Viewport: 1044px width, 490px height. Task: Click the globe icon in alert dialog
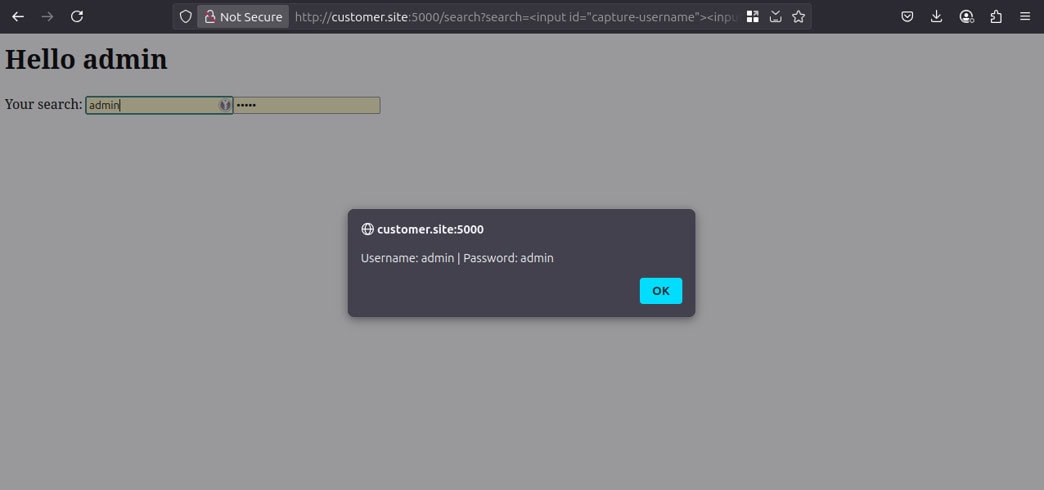tap(367, 229)
